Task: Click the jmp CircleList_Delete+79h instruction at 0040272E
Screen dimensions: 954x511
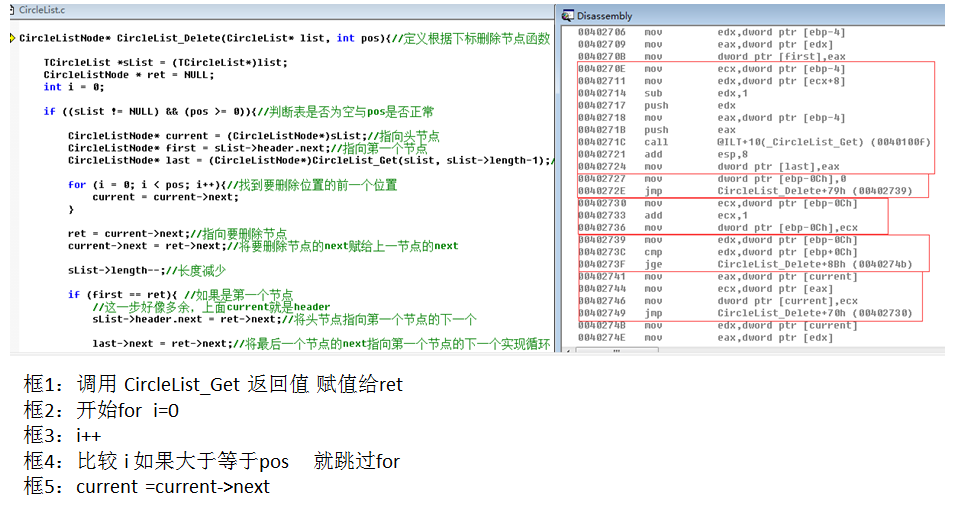Action: pos(745,191)
